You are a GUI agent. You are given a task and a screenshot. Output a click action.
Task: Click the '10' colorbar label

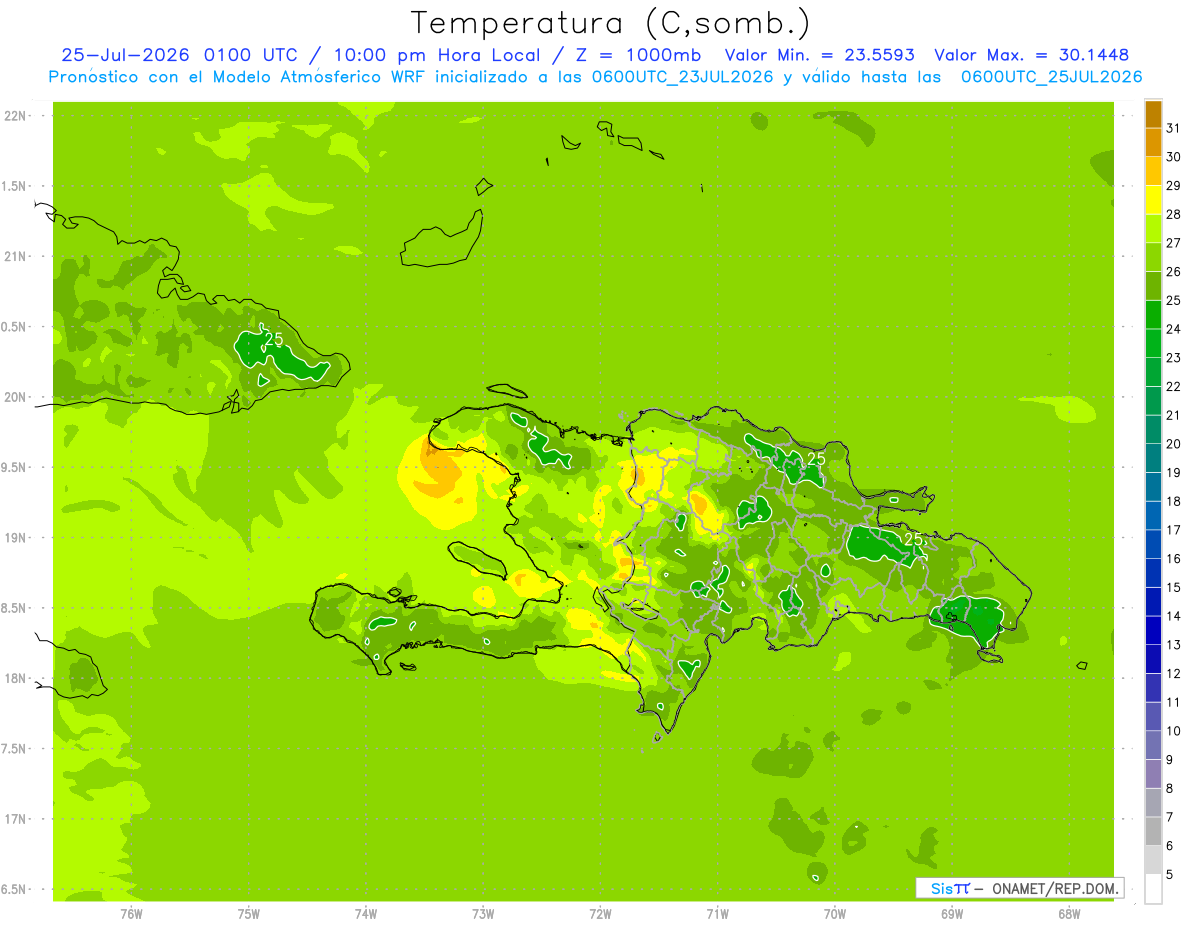point(1174,731)
